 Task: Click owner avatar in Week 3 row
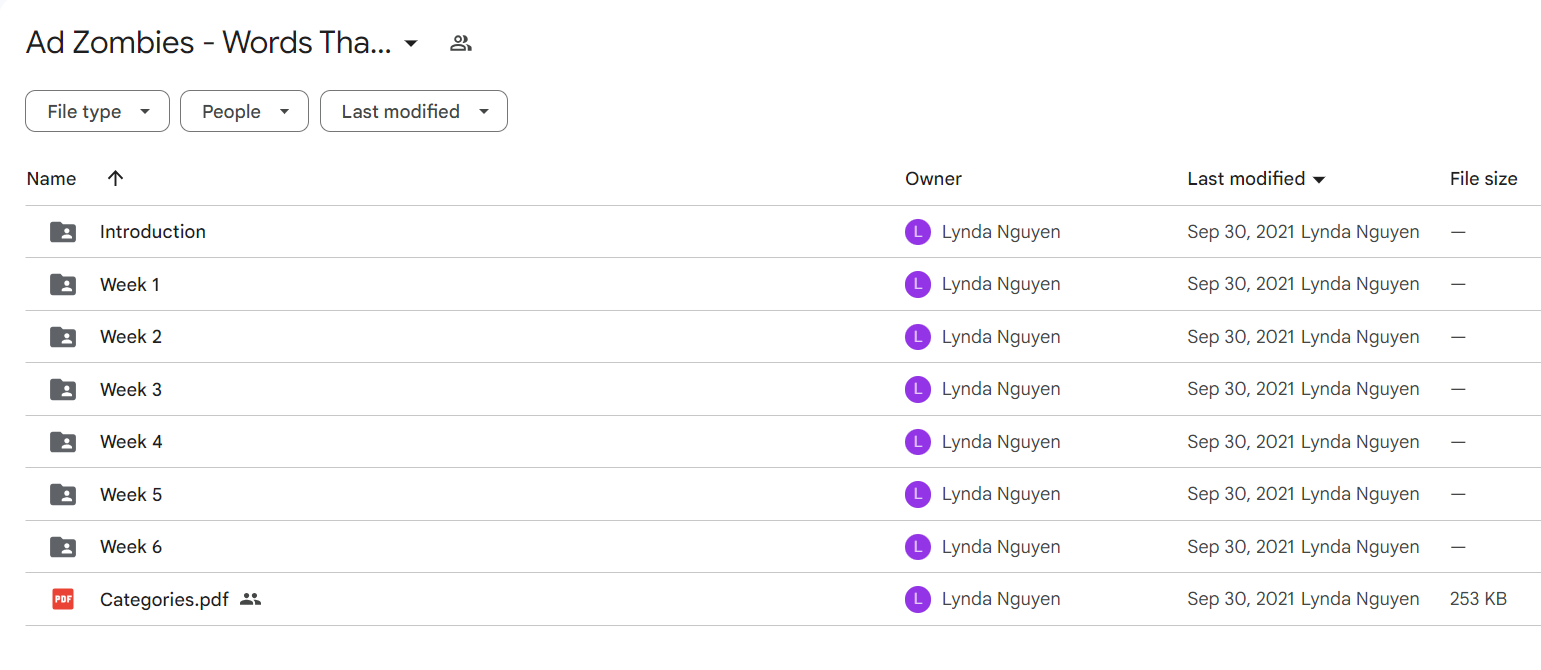pos(918,390)
